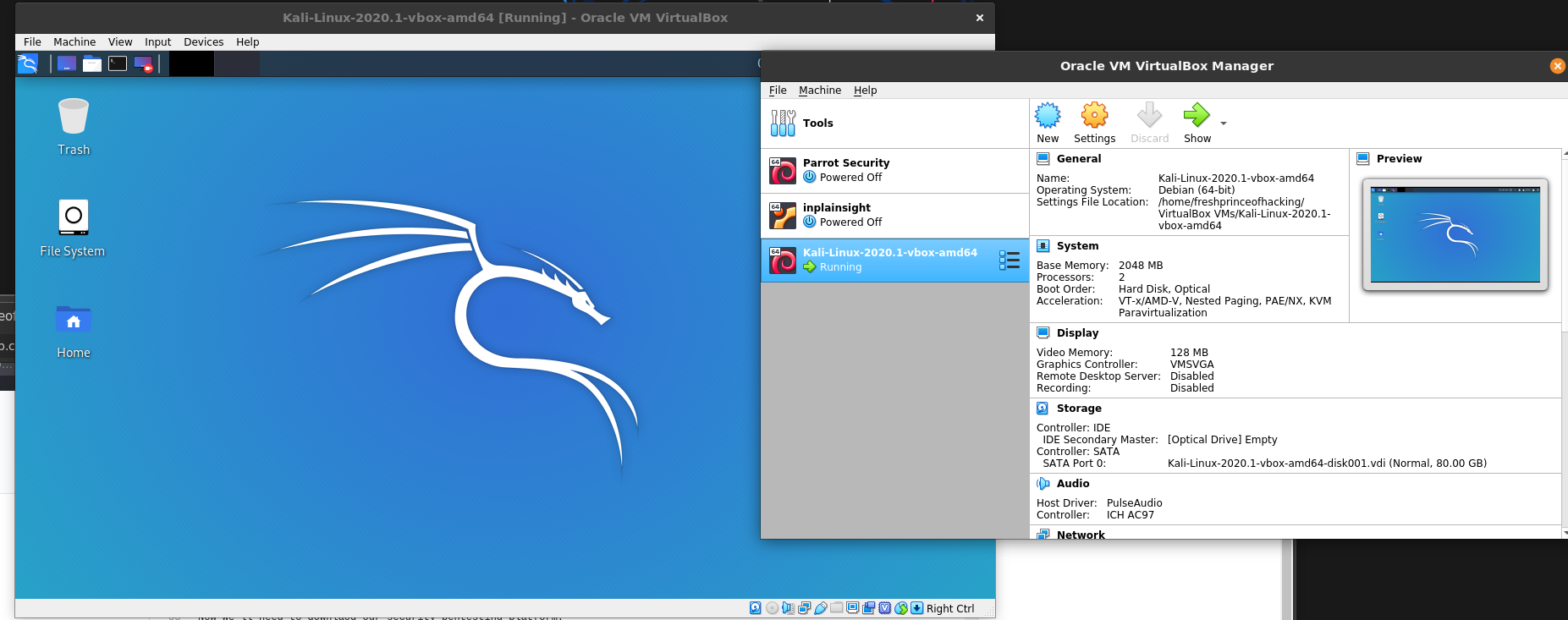1568x620 pixels.
Task: Click the green Show arrow icon
Action: [x=1197, y=114]
